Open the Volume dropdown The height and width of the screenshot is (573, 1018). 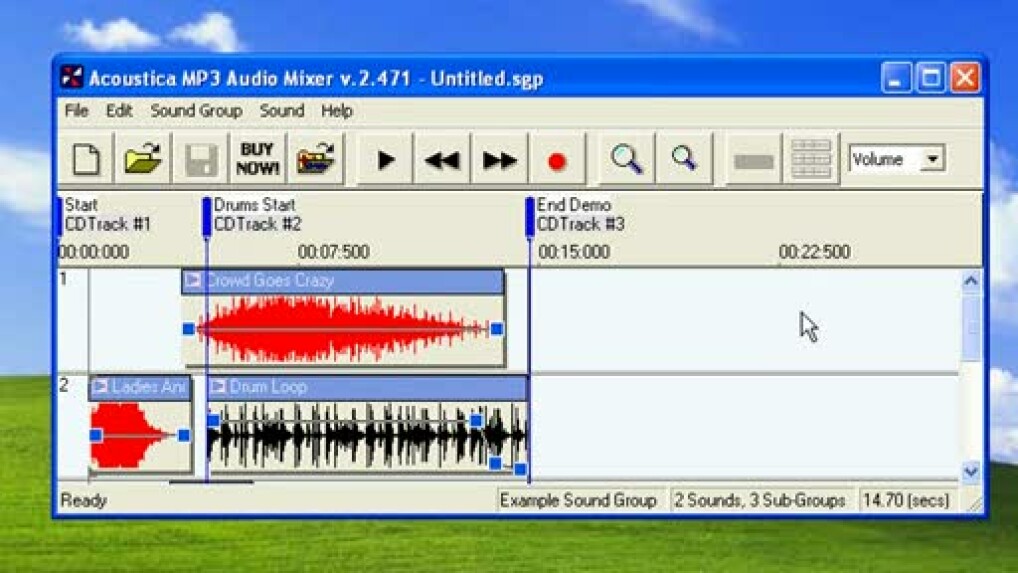point(932,159)
